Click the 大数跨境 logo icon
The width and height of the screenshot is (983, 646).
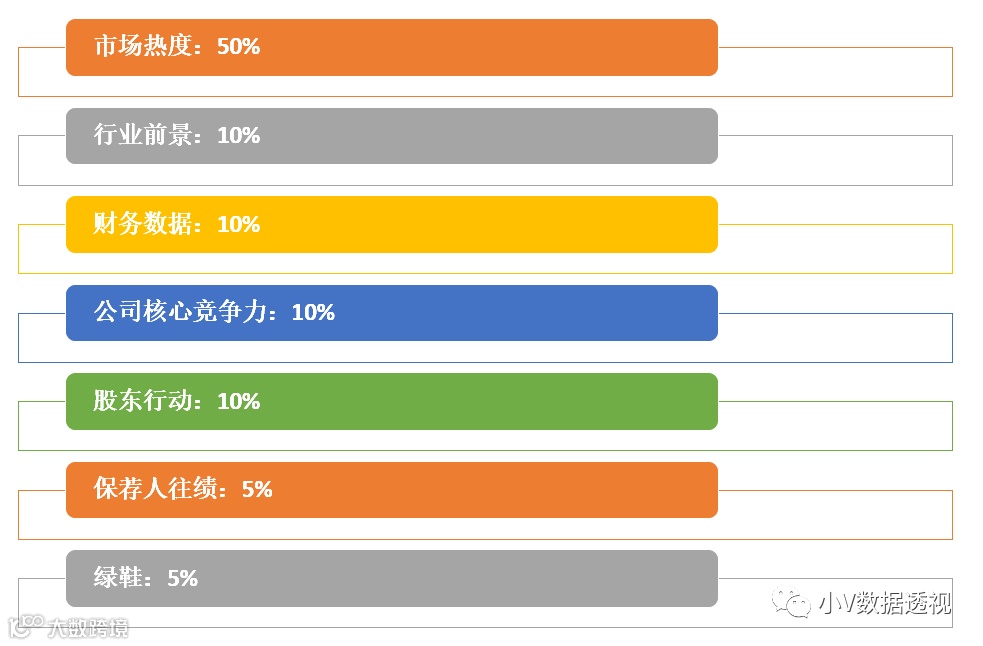(x=23, y=626)
